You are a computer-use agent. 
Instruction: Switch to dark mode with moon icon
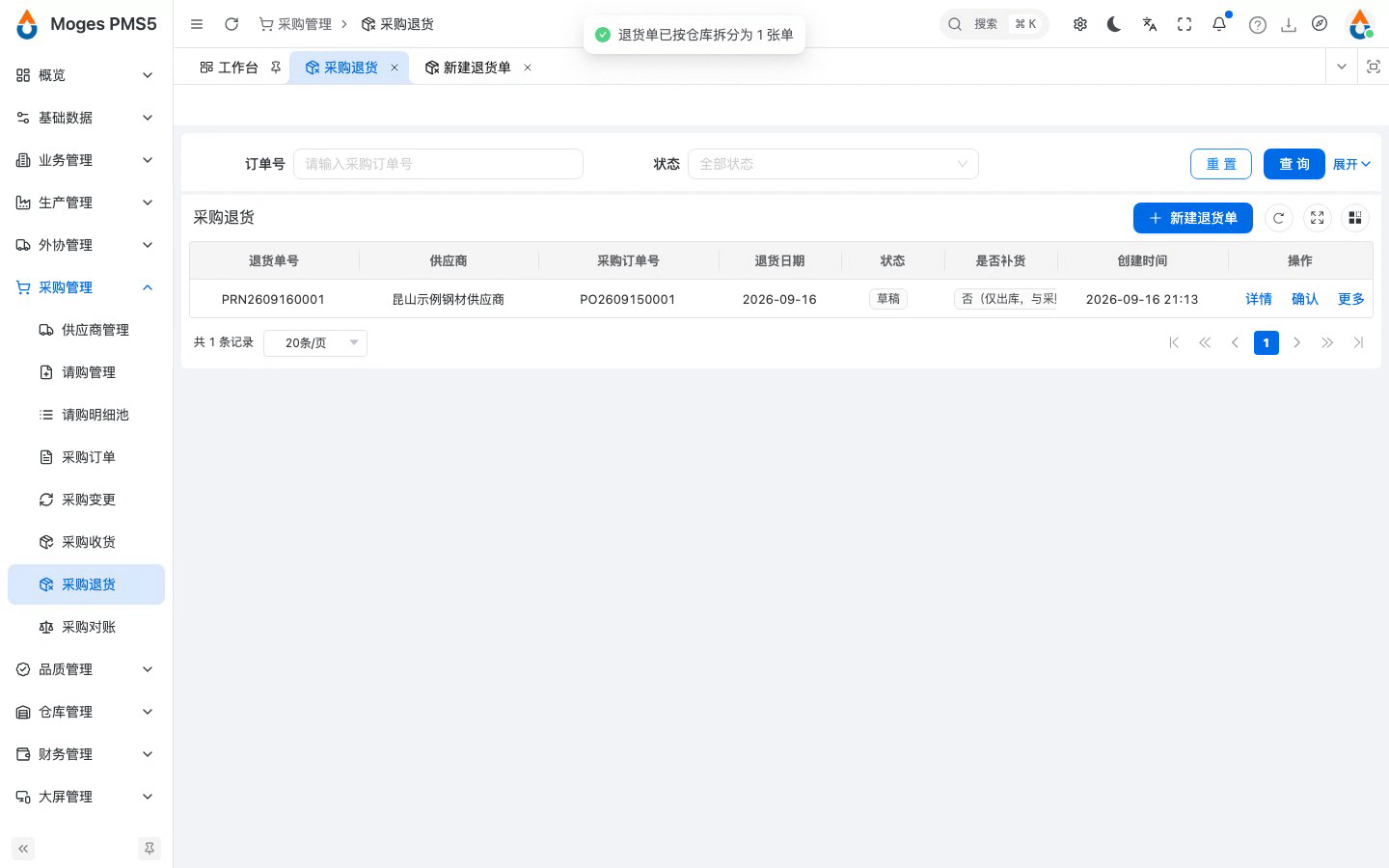point(1115,24)
